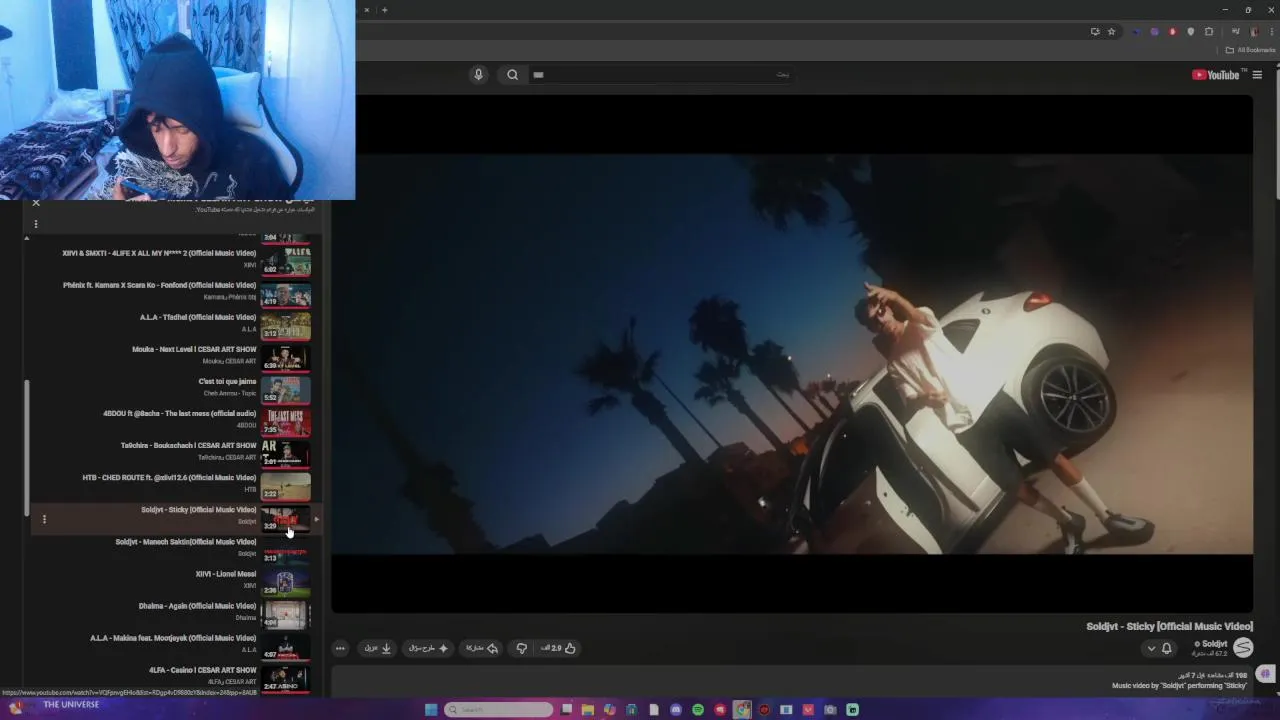Open the shield extension icon
This screenshot has height=720, width=1280.
pos(1190,32)
